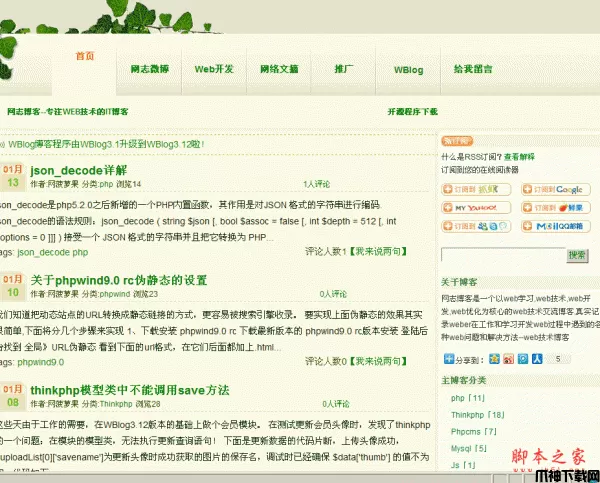
Task: Open the 查看解释 RSS explanation link
Action: (519, 157)
